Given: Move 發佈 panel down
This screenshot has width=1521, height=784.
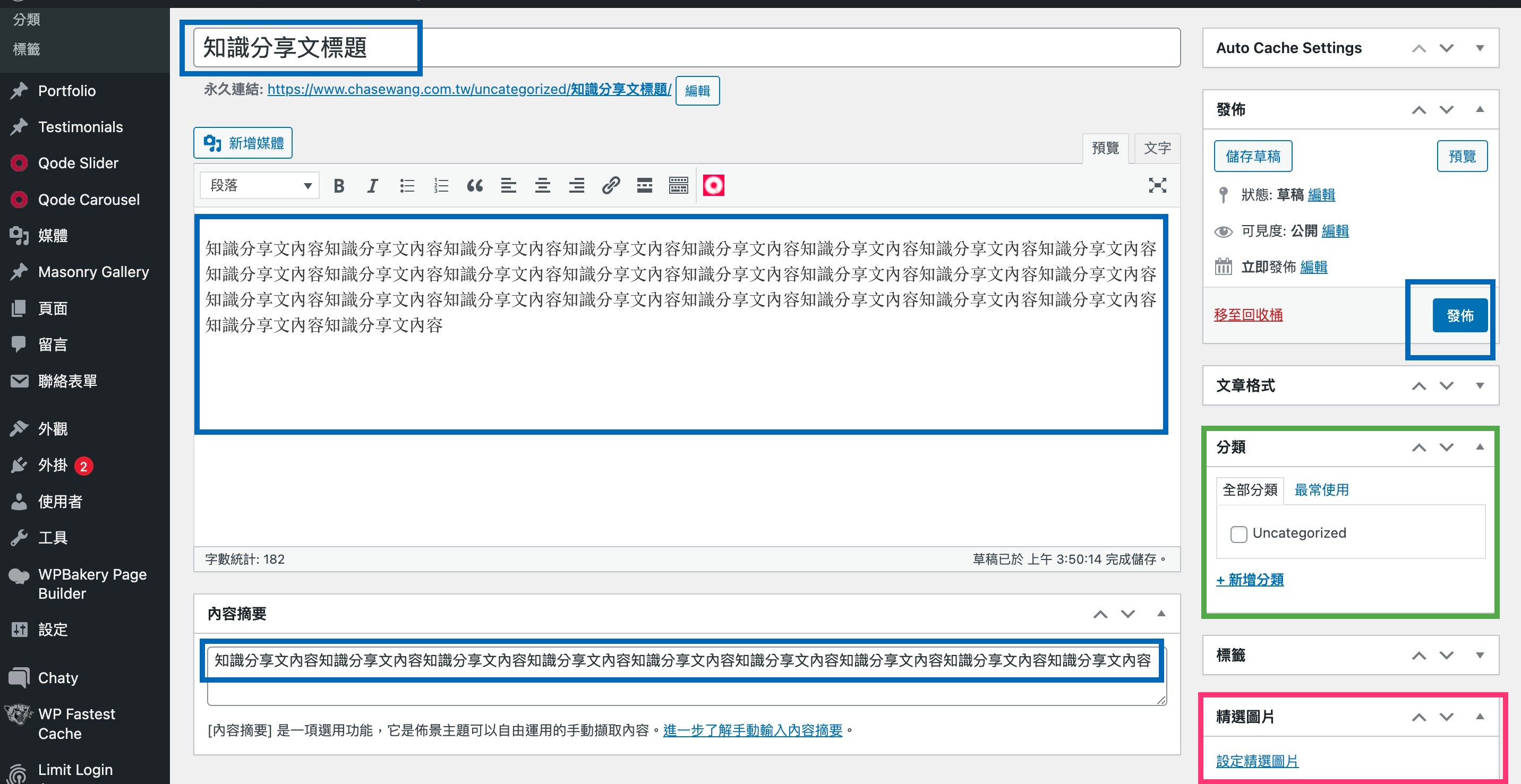Looking at the screenshot, I should [x=1447, y=109].
